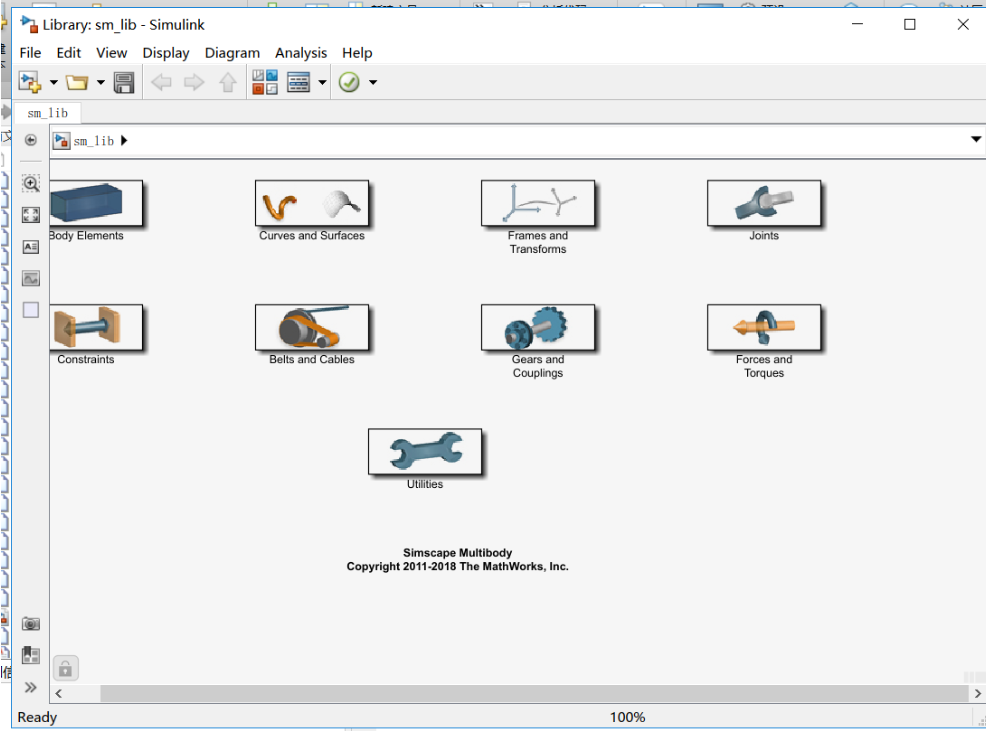Open the Joints library block
Viewport: 986px width, 731px height.
coord(764,203)
